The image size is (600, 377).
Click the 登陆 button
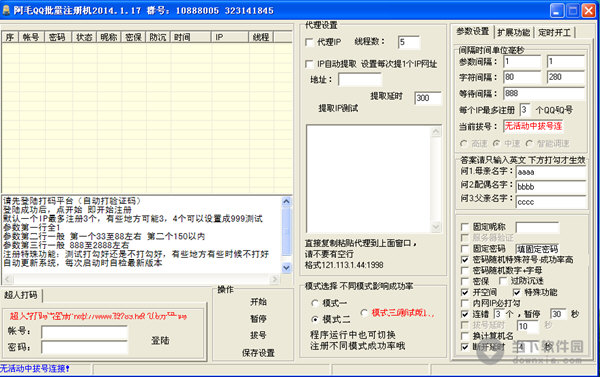pyautogui.click(x=160, y=340)
